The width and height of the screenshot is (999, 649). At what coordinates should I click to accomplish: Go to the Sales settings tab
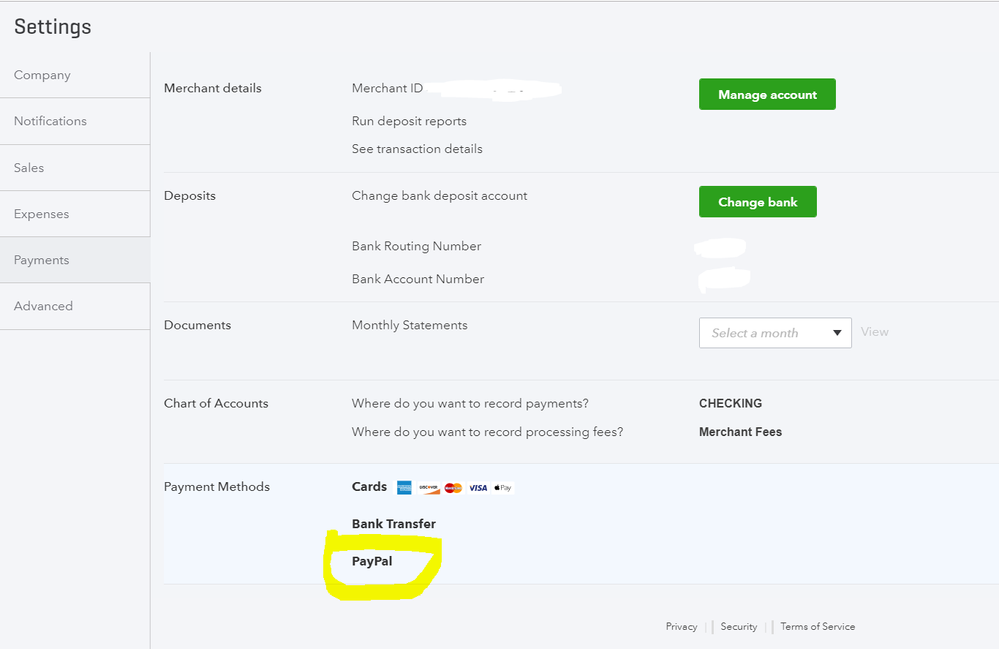point(29,167)
